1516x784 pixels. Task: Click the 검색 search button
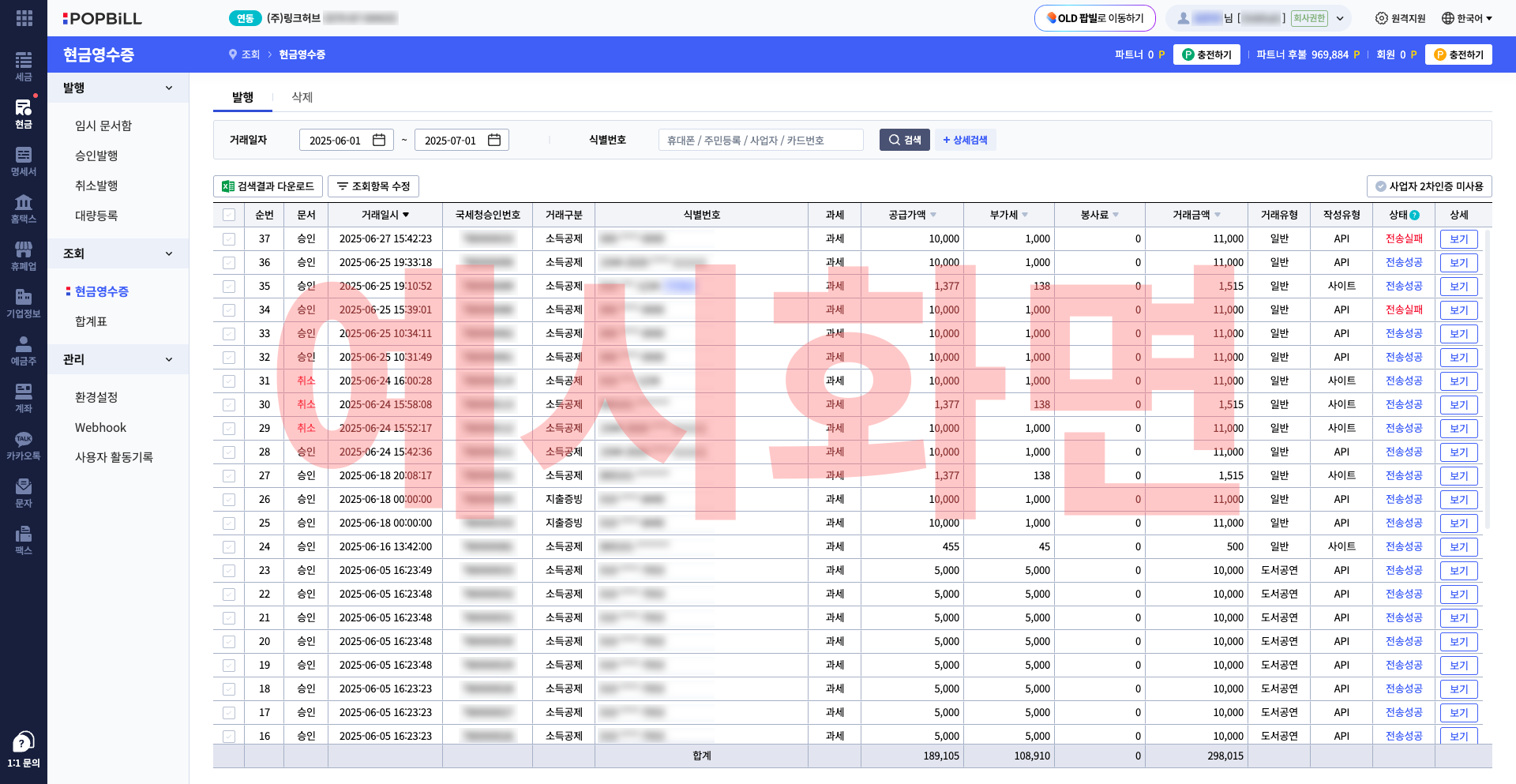[905, 140]
